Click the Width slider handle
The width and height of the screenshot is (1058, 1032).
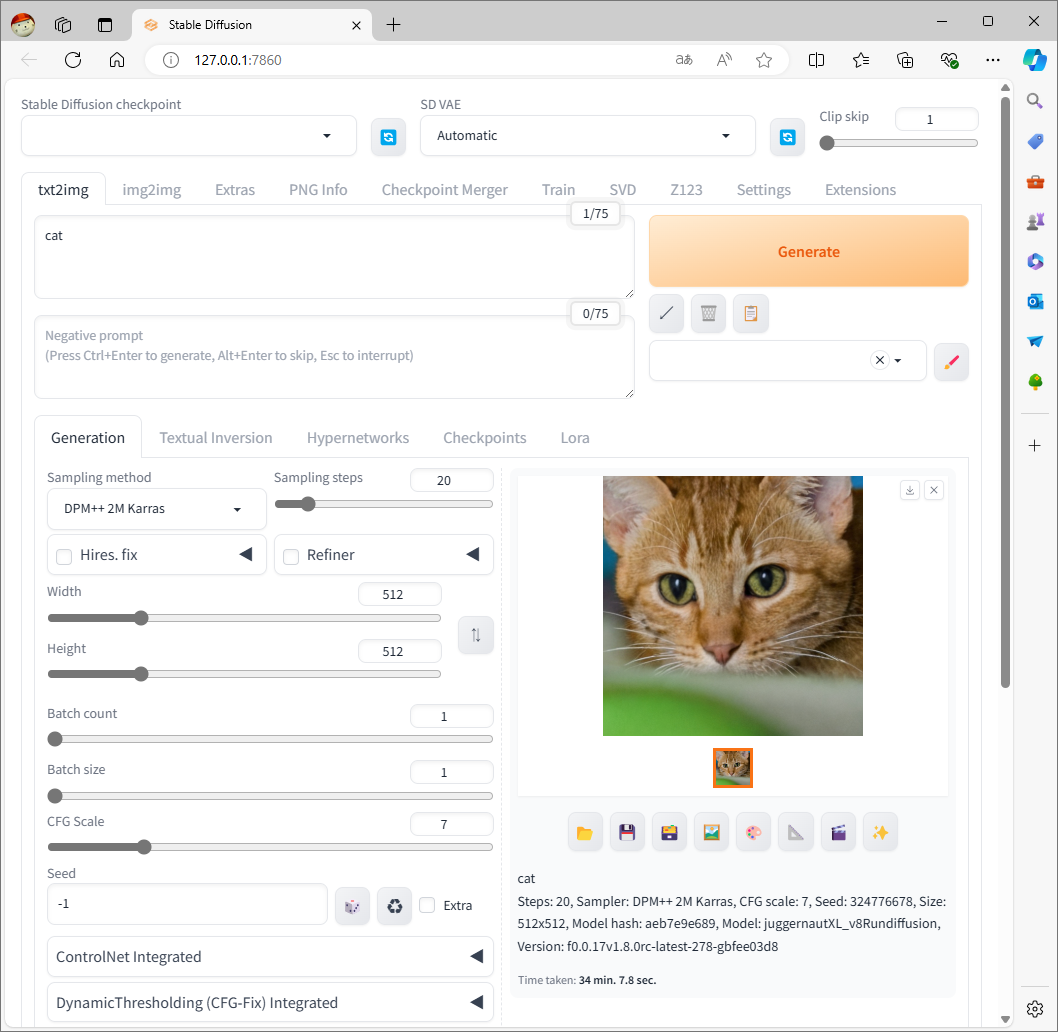point(141,618)
